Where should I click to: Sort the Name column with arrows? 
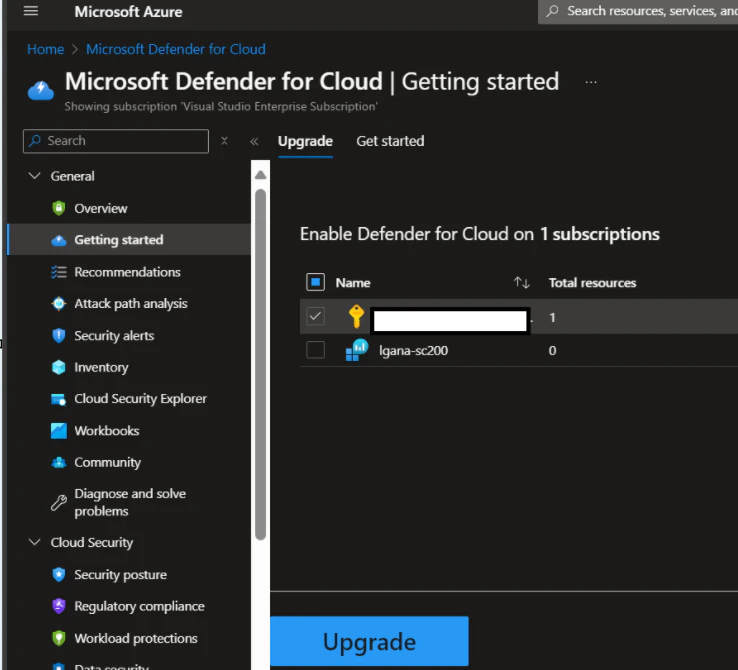[521, 282]
